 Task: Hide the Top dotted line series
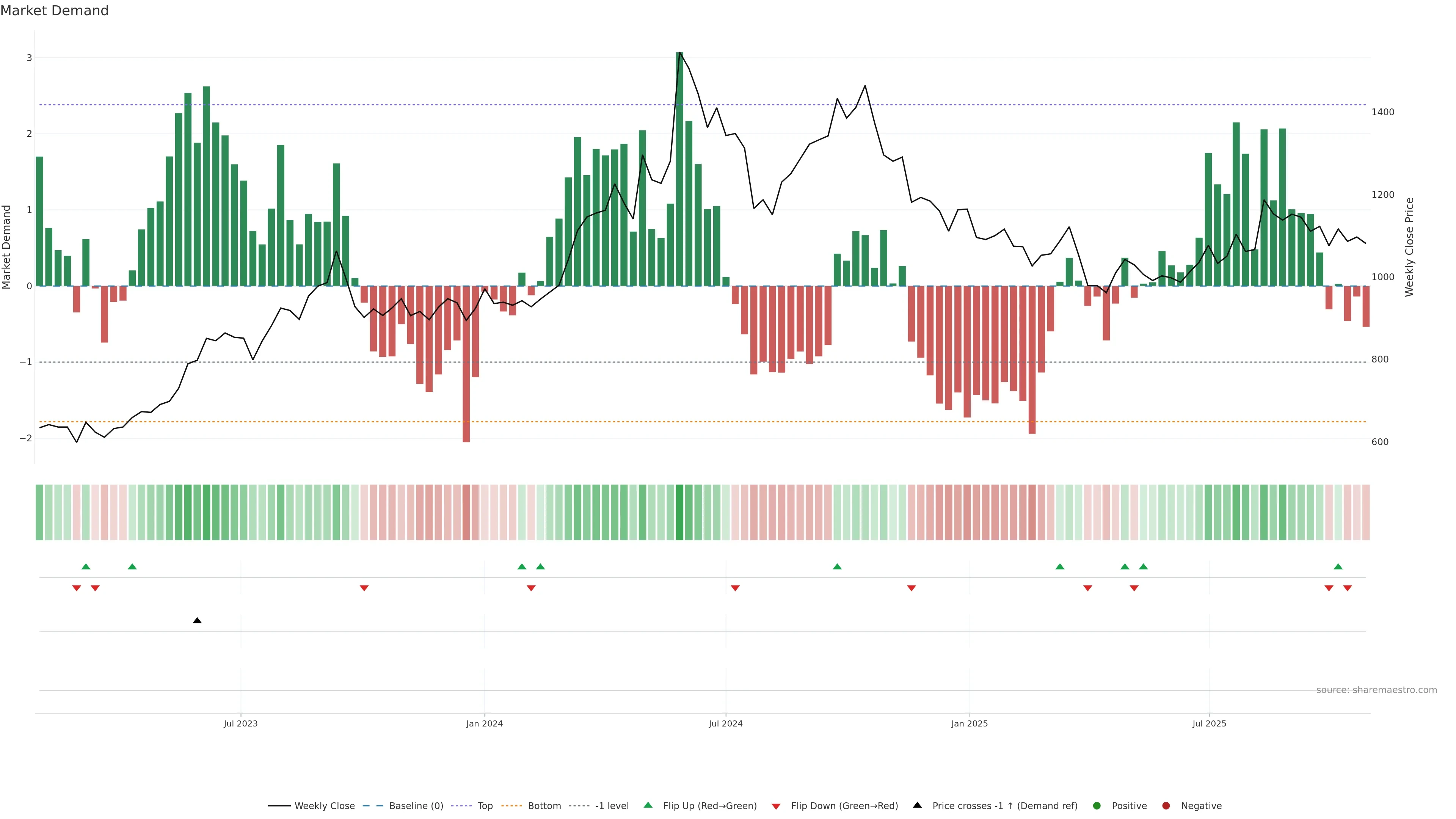tap(485, 806)
